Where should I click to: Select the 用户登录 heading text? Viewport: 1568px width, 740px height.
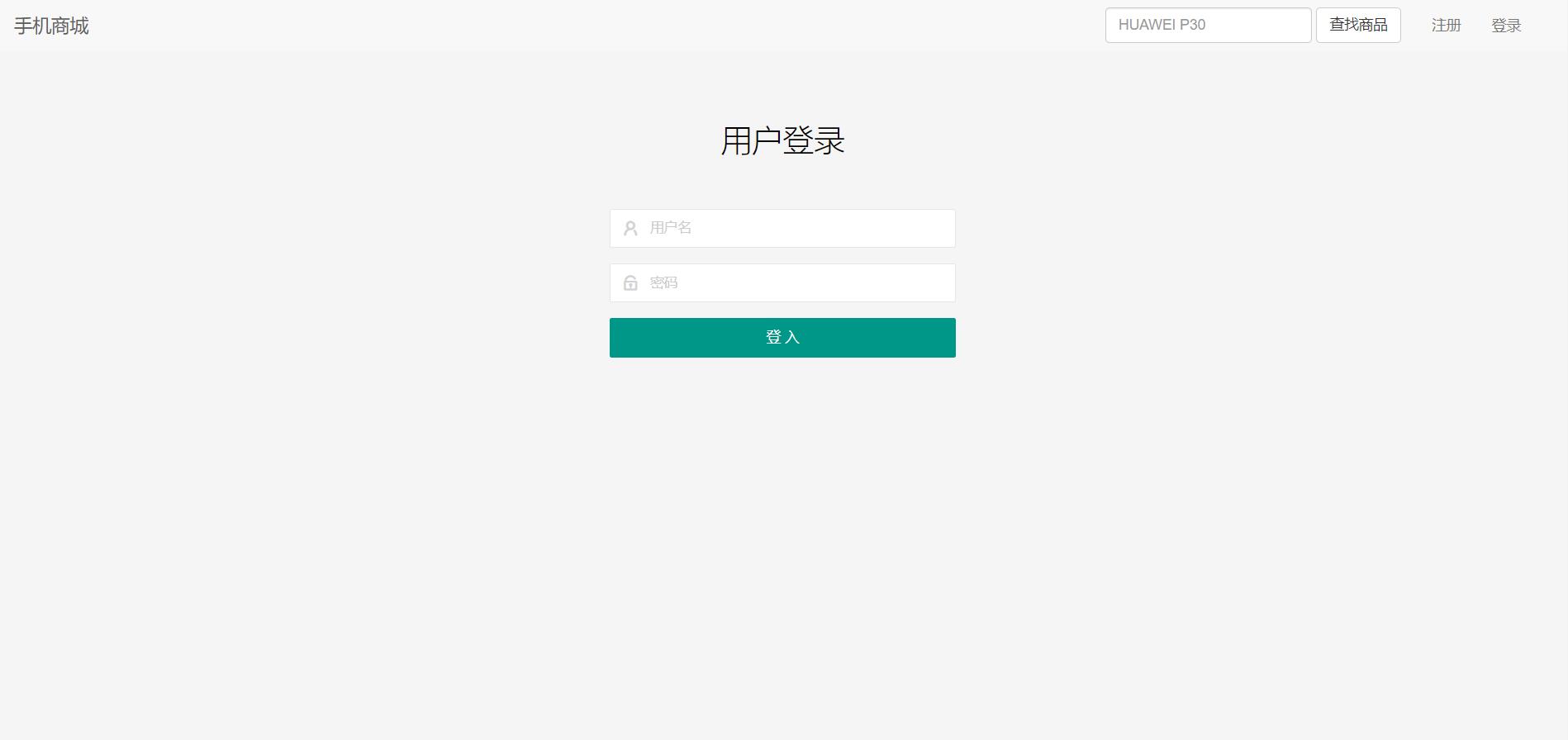pos(782,140)
